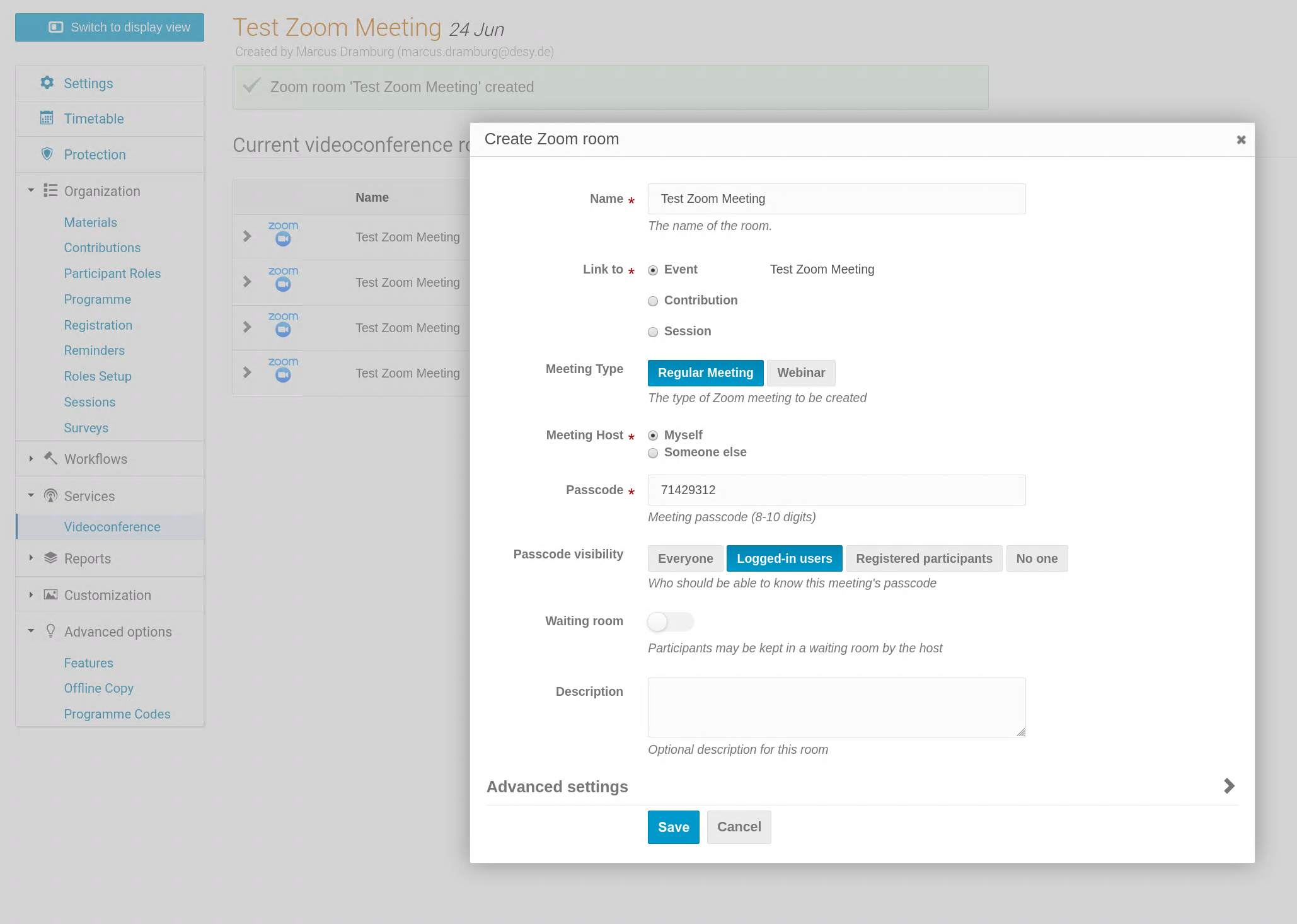Click the Timetable calendar icon
The width and height of the screenshot is (1297, 924).
(47, 118)
